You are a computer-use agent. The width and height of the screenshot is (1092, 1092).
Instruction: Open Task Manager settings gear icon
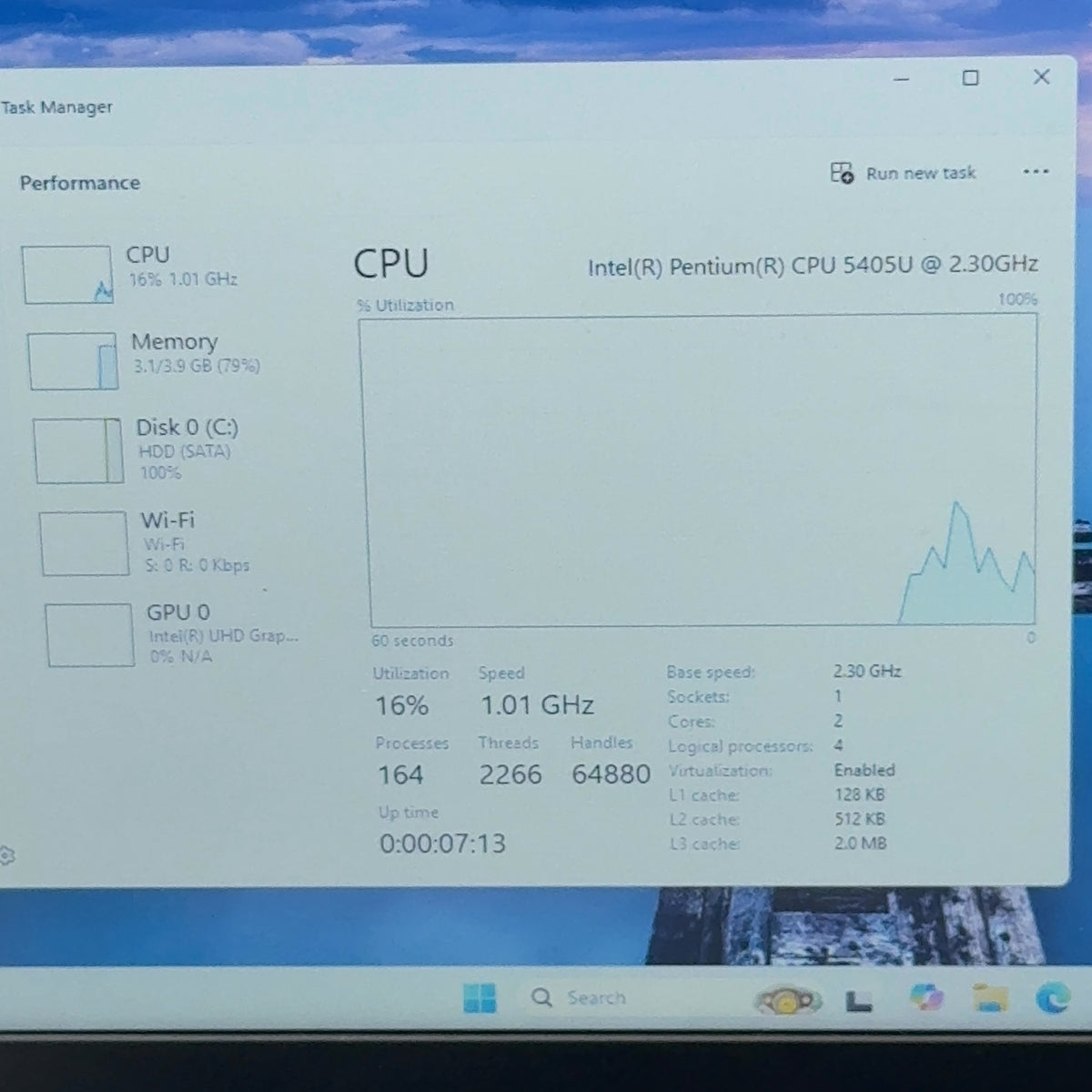(5, 855)
